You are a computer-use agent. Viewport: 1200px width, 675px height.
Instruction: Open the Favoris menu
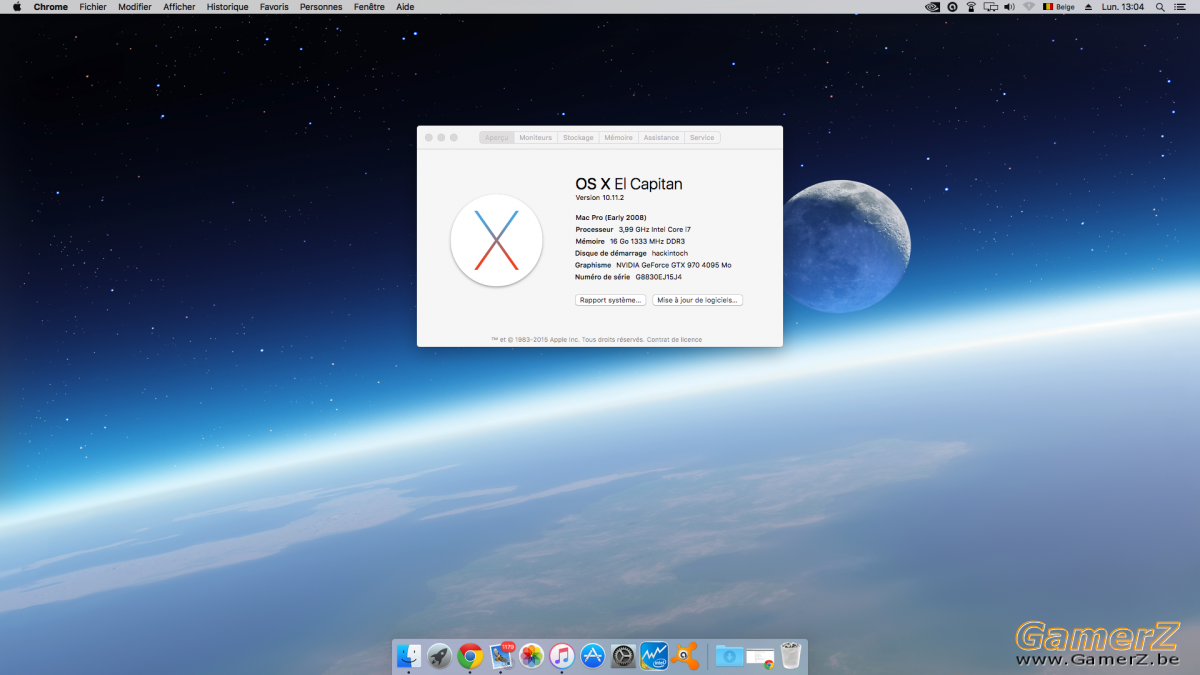click(274, 7)
